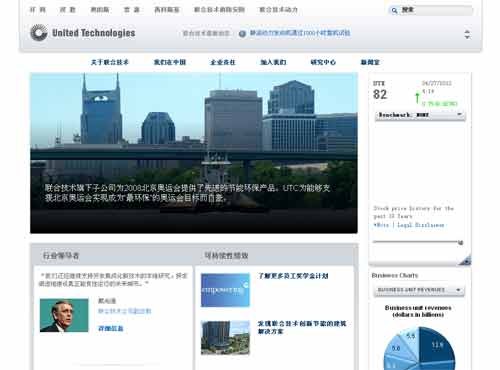Click the Business Charts heading
500x370 pixels.
coord(395,275)
